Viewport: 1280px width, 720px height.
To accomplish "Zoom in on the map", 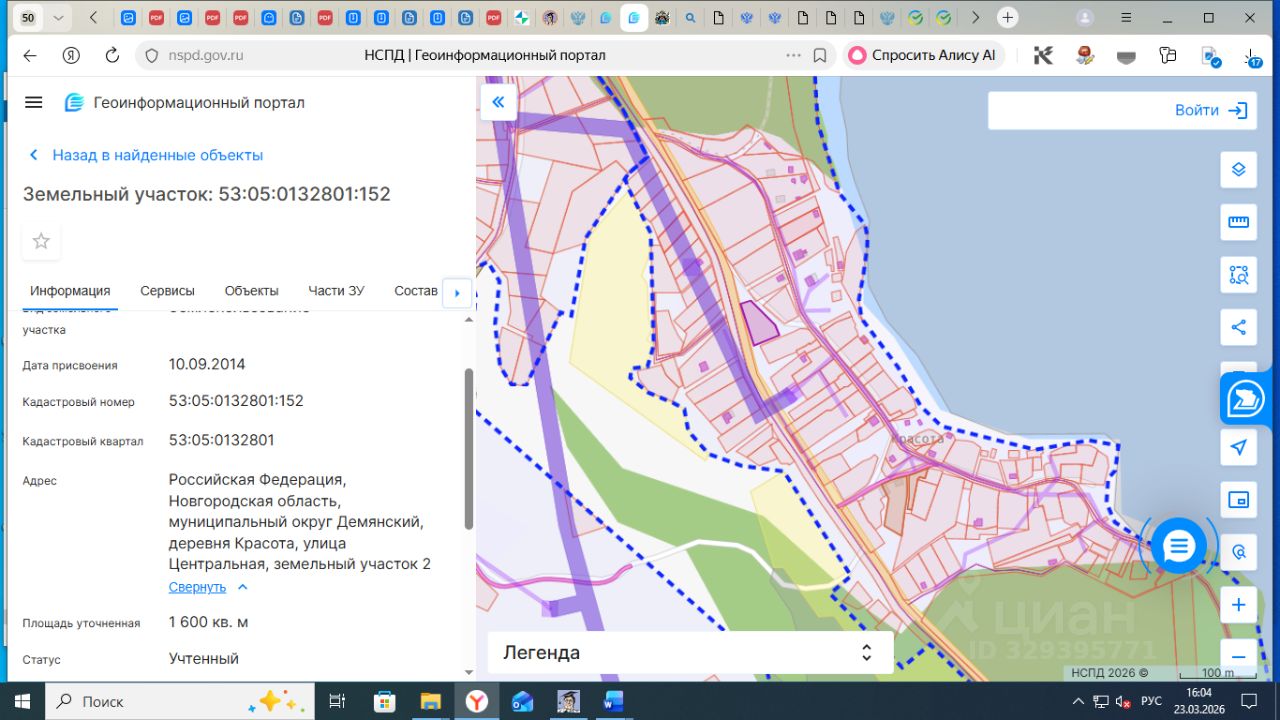I will (x=1238, y=605).
